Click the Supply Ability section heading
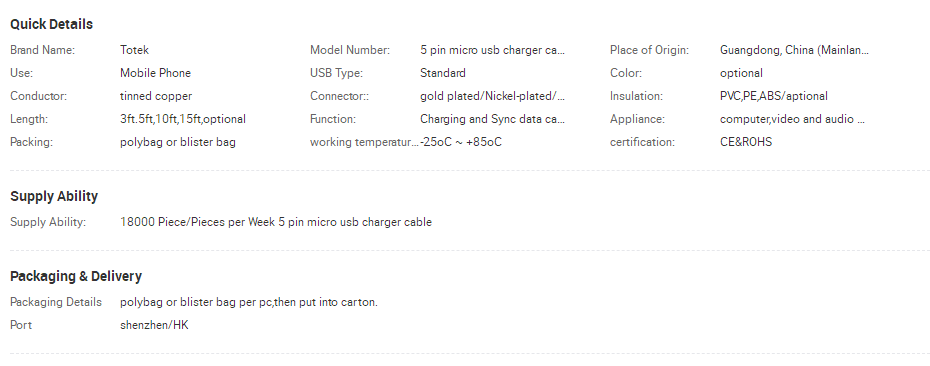The height and width of the screenshot is (366, 930). point(54,196)
